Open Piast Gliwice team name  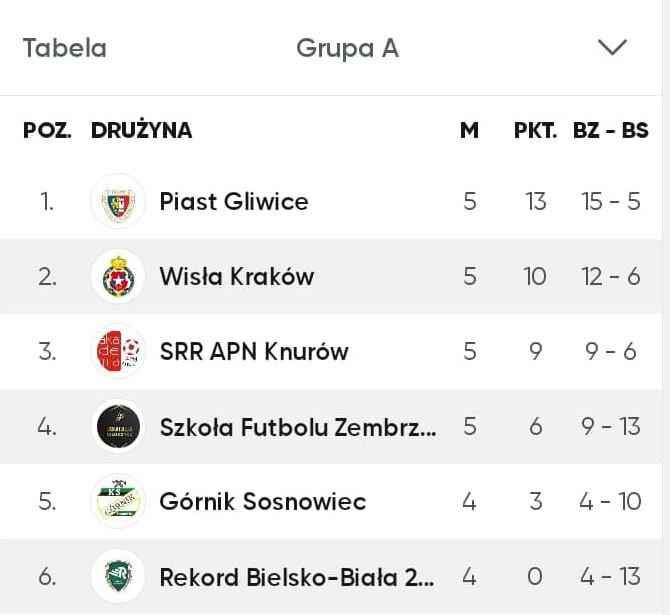[x=234, y=201]
